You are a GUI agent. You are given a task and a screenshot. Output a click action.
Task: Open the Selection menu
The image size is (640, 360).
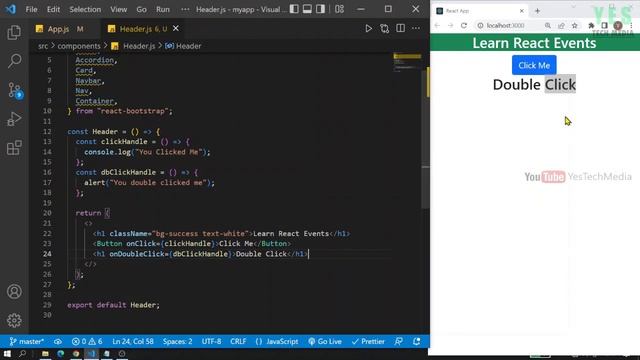[85, 9]
